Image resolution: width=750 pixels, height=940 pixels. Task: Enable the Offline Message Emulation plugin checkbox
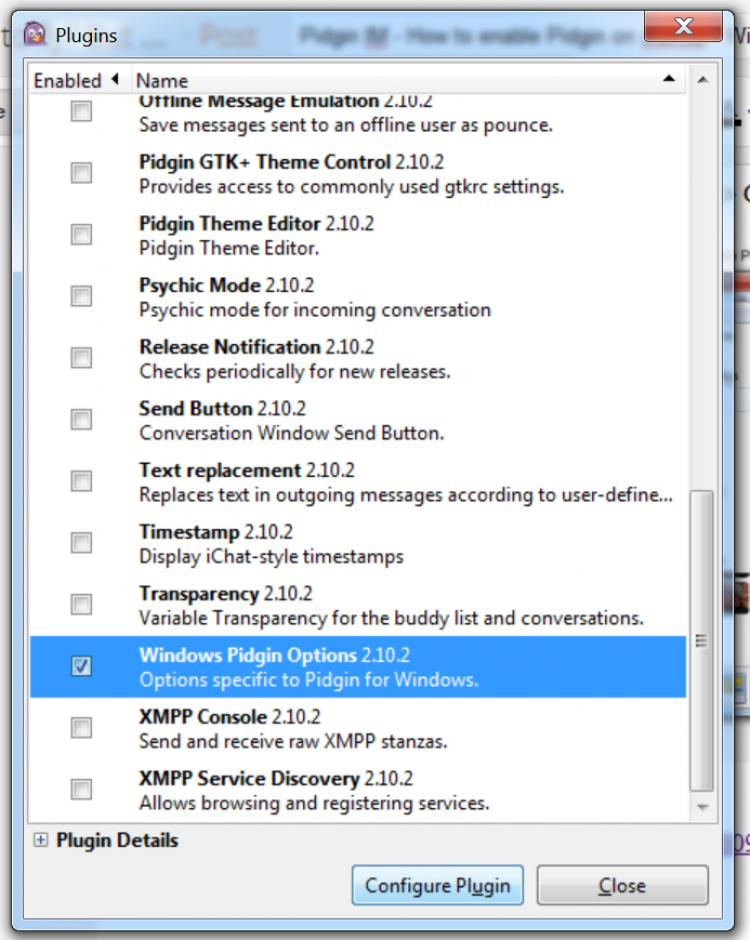81,111
